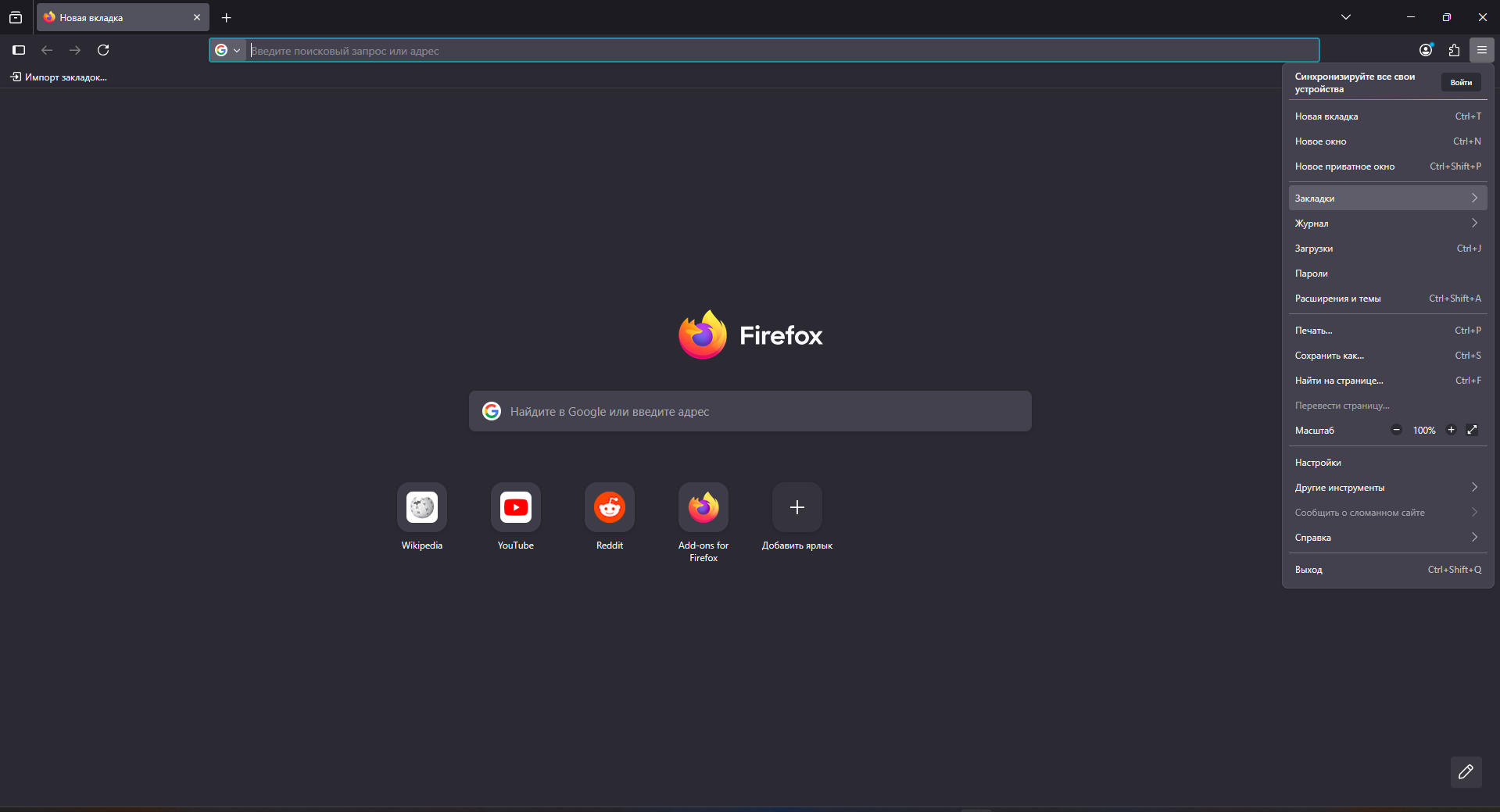Choose Сохранить как… menu item

[1388, 356]
